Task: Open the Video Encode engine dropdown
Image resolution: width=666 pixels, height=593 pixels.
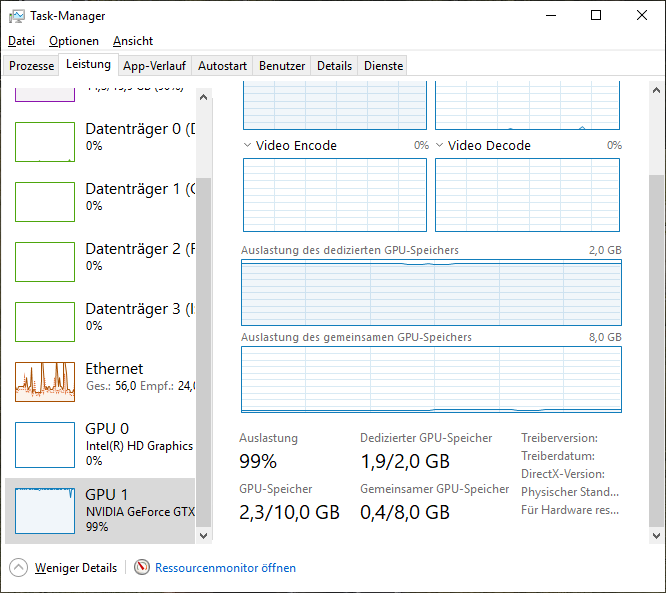Action: tap(247, 145)
